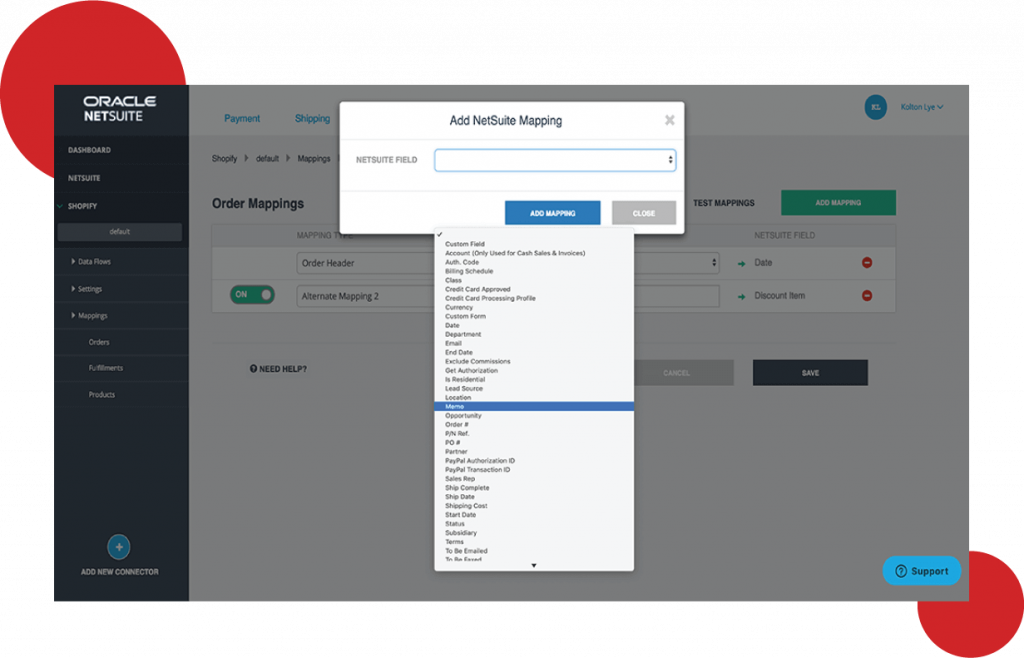Open the Payment tab

[x=242, y=118]
